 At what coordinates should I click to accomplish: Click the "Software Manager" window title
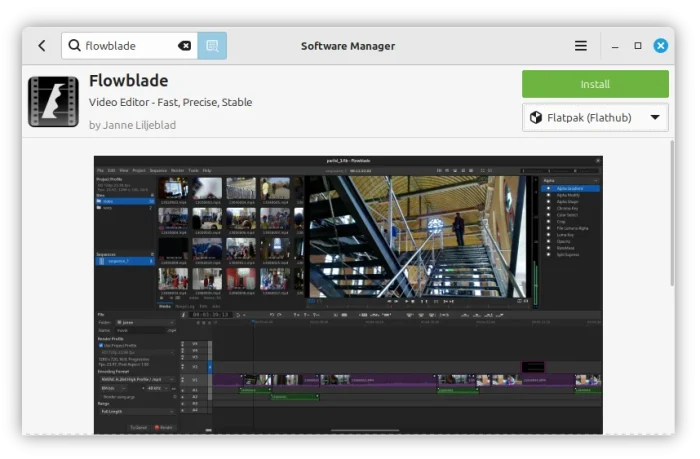point(348,46)
